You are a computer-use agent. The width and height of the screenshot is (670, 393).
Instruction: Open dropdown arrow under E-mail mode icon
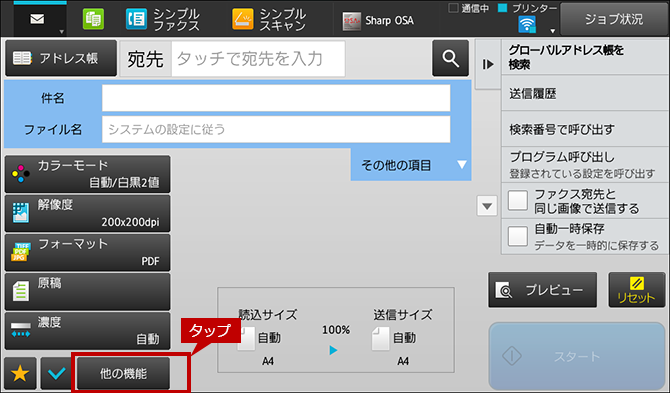click(62, 32)
